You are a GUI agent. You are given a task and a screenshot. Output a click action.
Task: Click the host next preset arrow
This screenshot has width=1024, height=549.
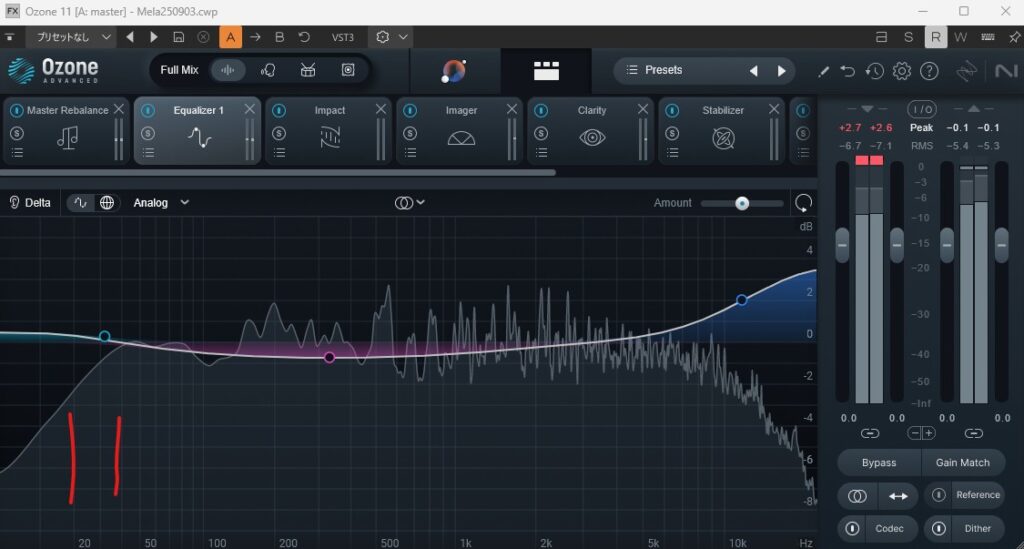point(153,37)
